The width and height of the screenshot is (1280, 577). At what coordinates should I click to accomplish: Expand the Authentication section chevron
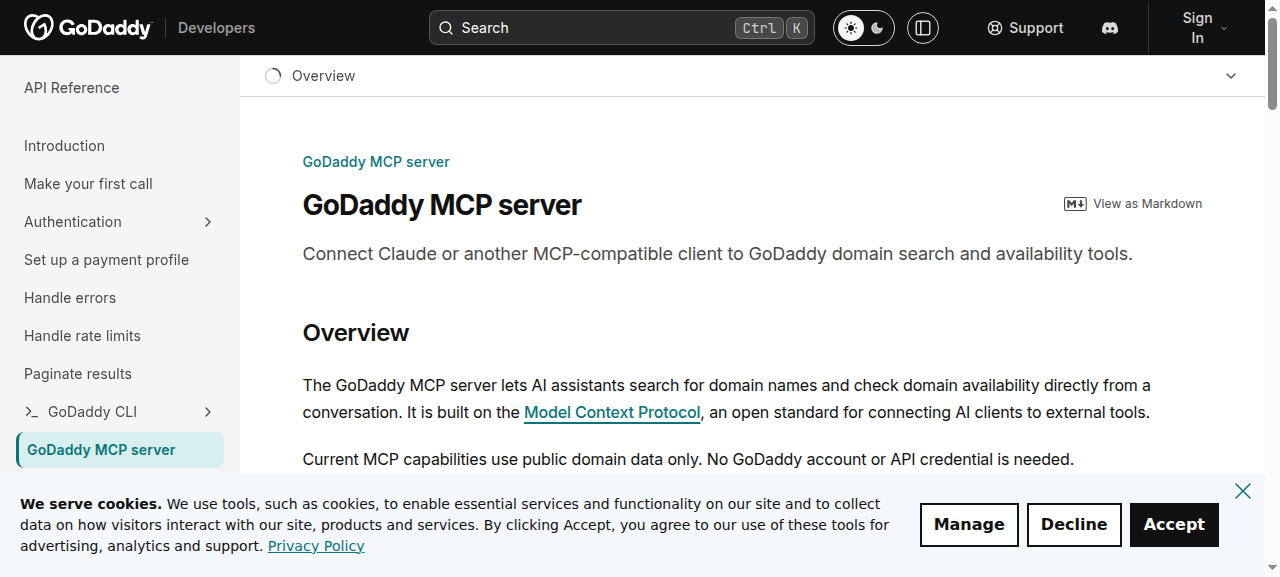coord(208,222)
